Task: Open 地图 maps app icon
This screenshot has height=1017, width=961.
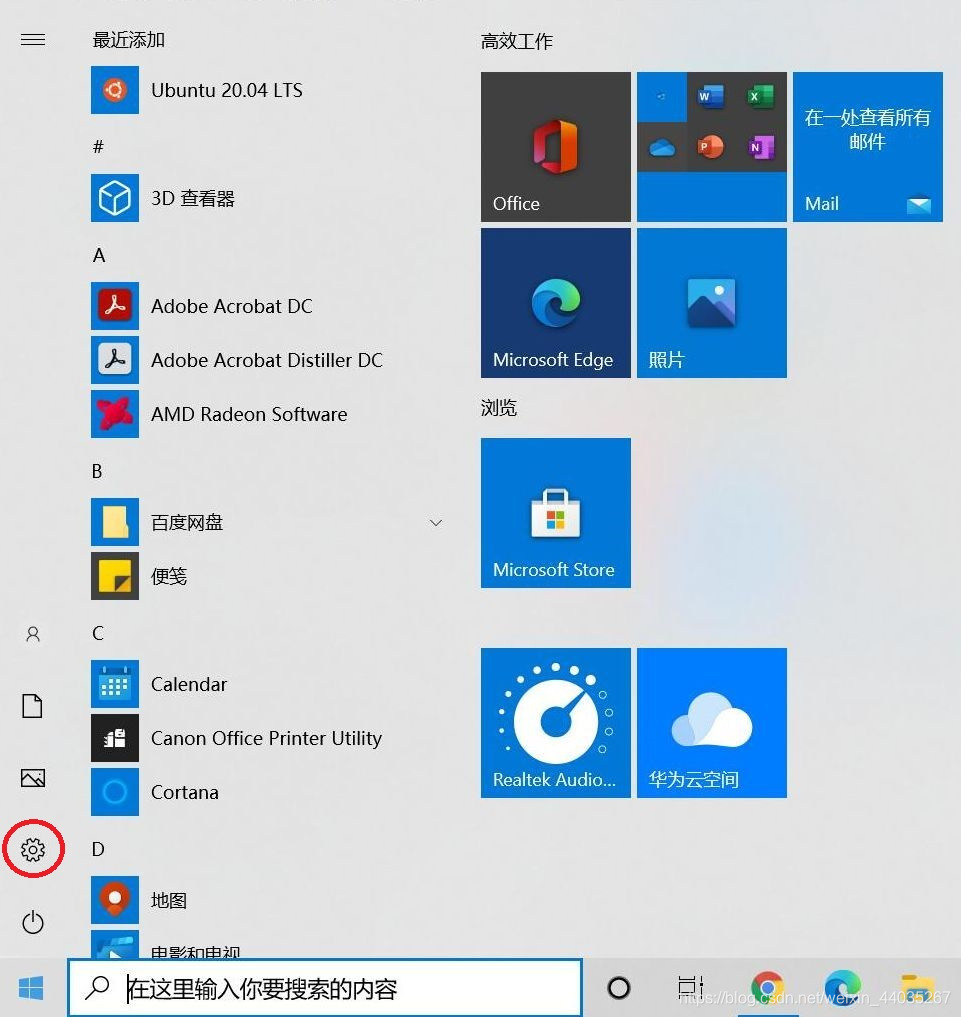Action: click(x=115, y=900)
